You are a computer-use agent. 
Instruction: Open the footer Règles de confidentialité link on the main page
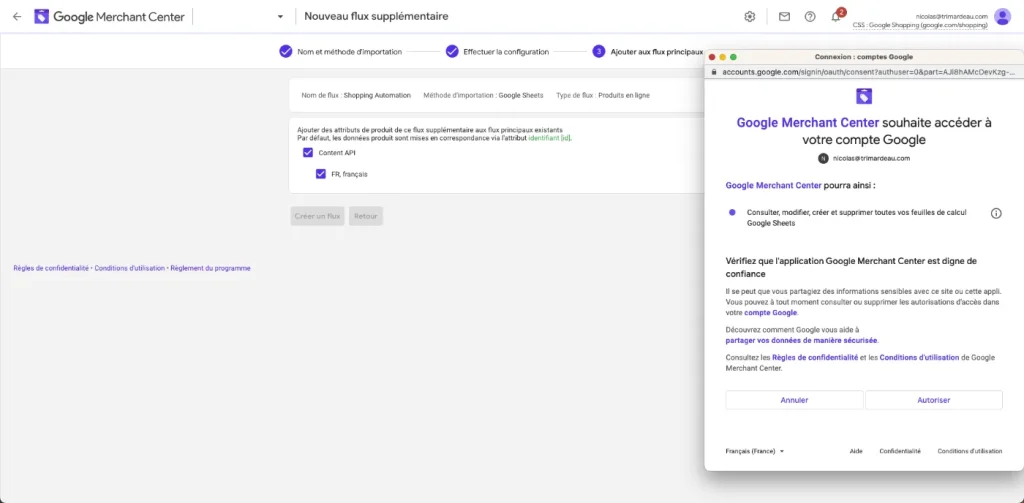[51, 268]
